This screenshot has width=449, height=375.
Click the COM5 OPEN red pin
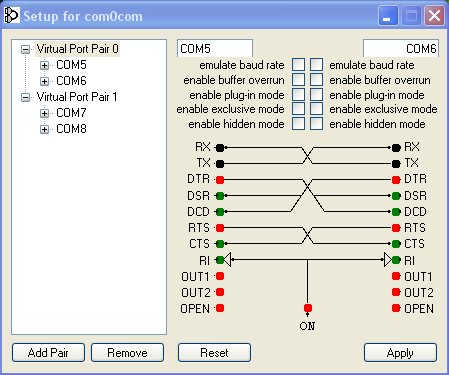[x=220, y=308]
